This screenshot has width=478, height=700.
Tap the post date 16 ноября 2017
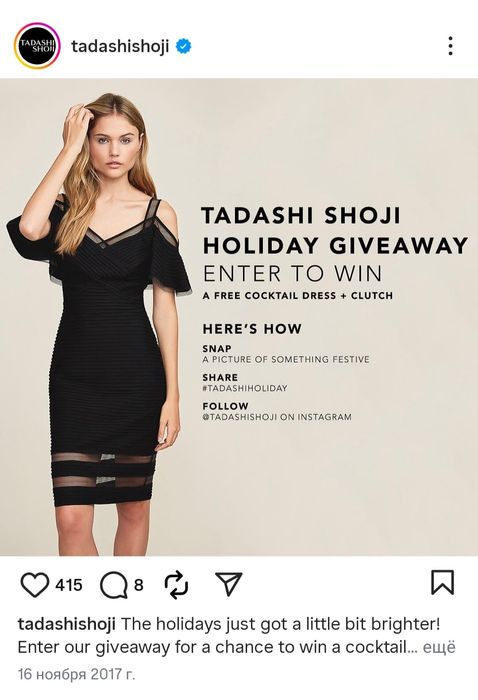tap(76, 674)
